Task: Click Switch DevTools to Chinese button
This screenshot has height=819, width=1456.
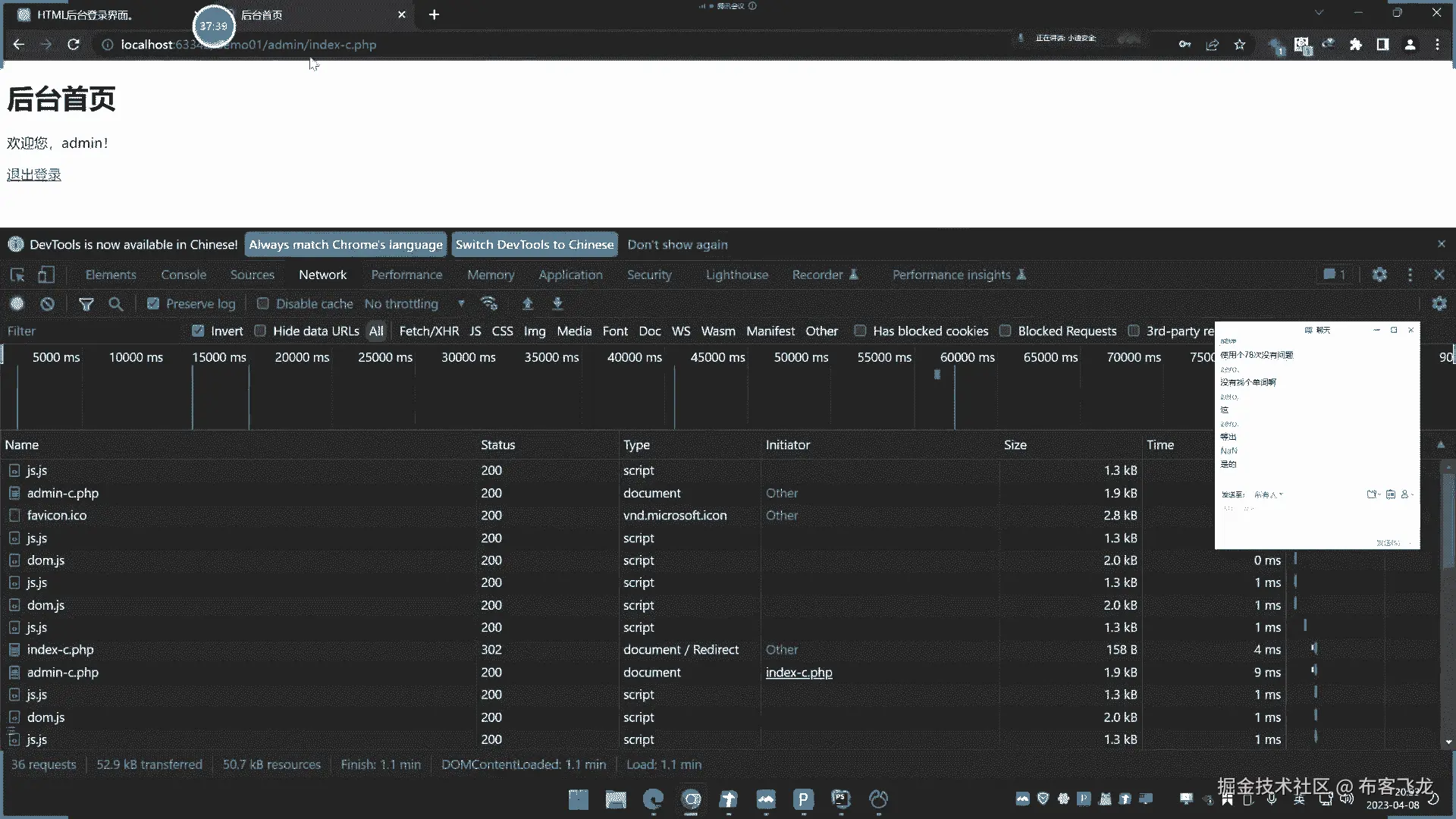Action: click(x=534, y=245)
